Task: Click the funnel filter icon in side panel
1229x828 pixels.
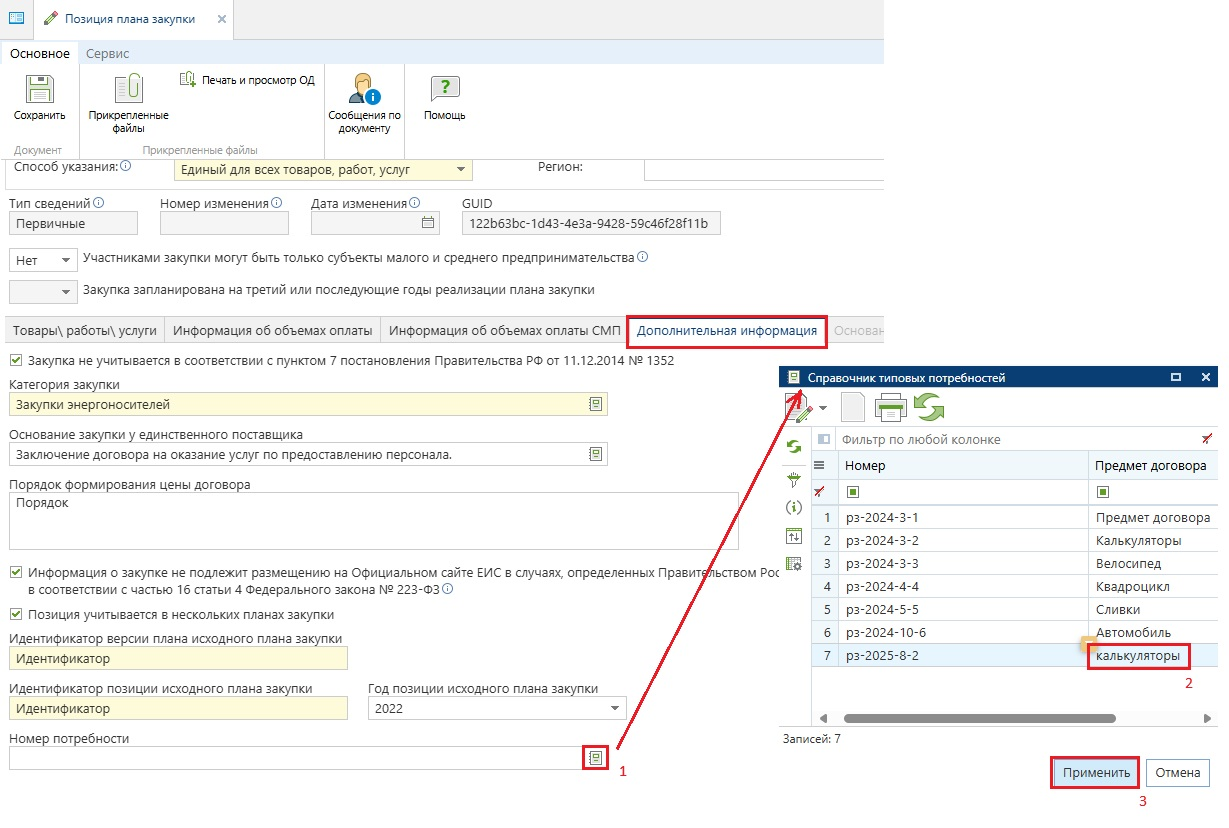Action: click(x=794, y=480)
